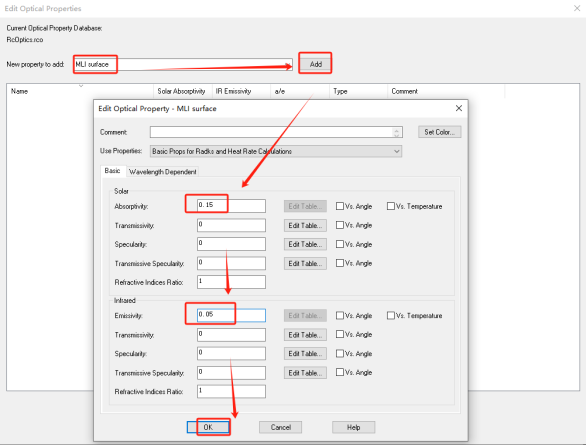Click the Cancel button
The height and width of the screenshot is (446, 586).
point(280,427)
